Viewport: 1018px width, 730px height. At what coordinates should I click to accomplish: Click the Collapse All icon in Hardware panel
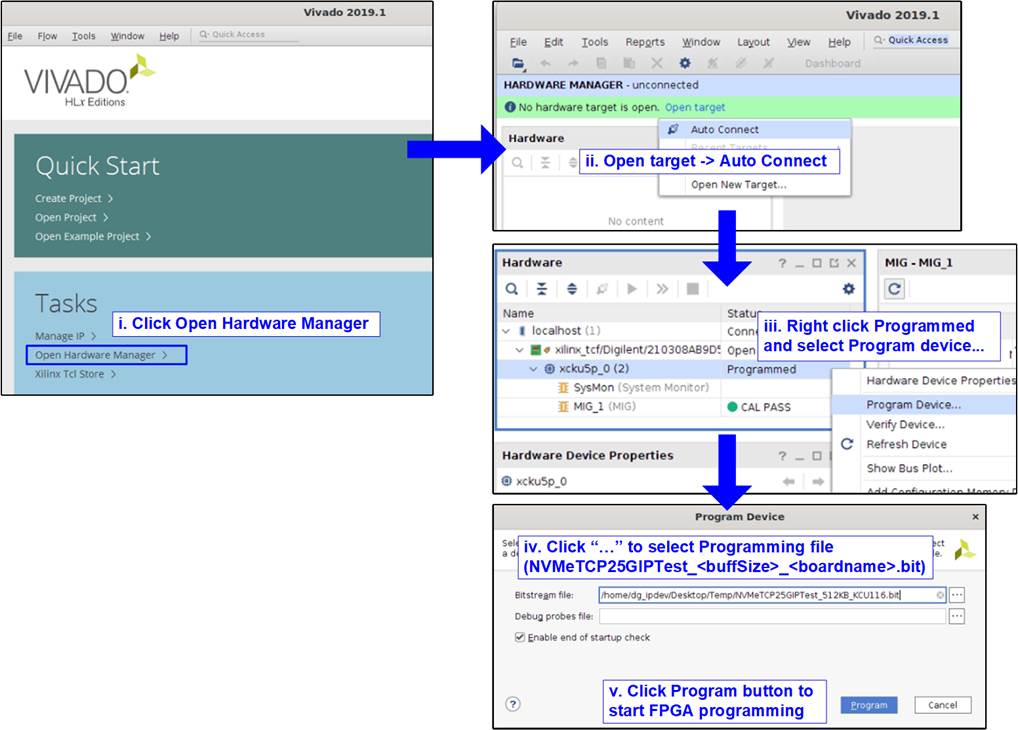pyautogui.click(x=542, y=289)
